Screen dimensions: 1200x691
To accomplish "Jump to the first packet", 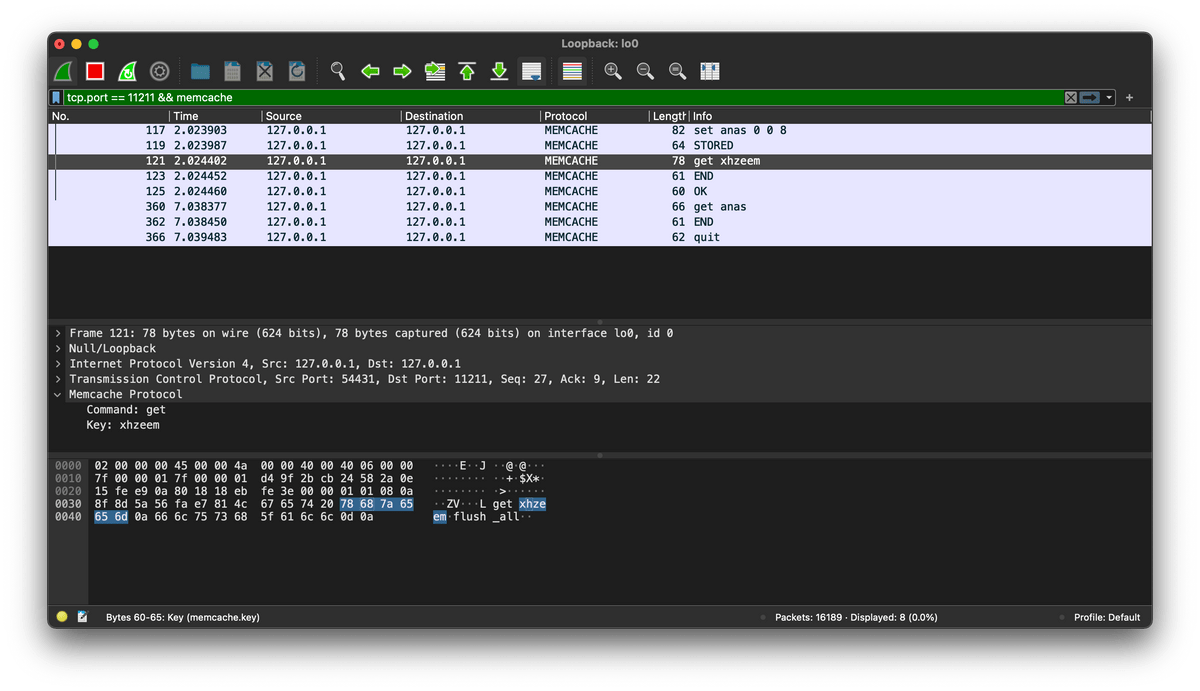I will pyautogui.click(x=467, y=71).
